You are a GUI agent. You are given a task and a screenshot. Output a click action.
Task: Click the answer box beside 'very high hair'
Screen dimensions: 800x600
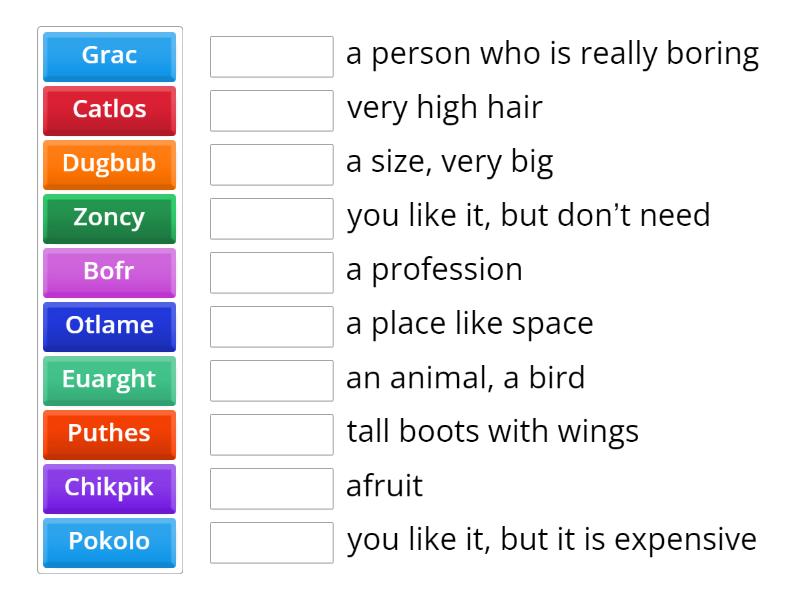tap(271, 110)
